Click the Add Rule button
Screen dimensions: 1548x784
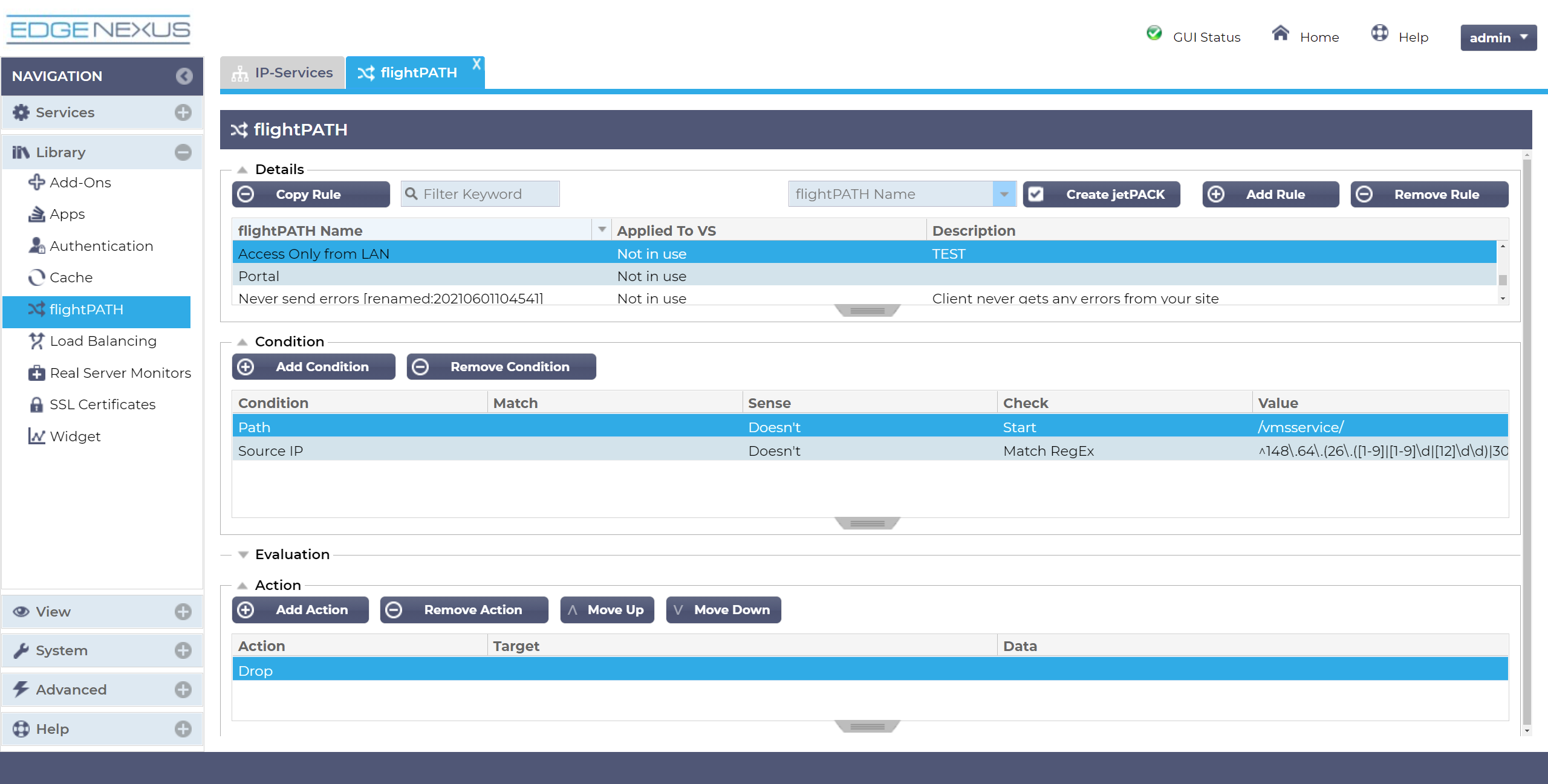coord(1270,194)
